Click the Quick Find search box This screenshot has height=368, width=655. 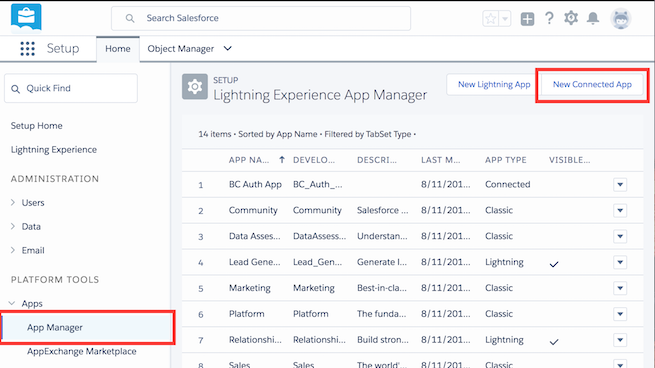tap(71, 88)
